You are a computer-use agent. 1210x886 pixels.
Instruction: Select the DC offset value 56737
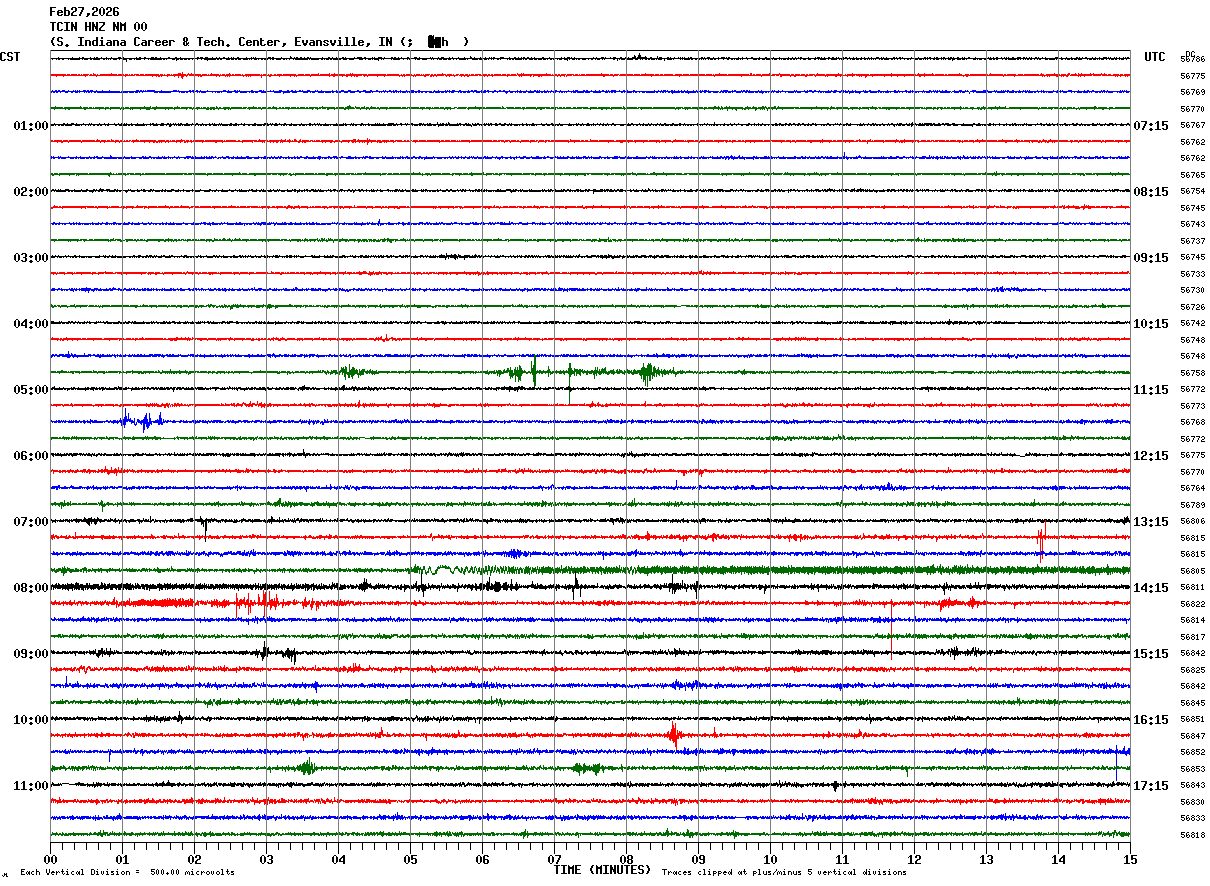tap(1192, 241)
